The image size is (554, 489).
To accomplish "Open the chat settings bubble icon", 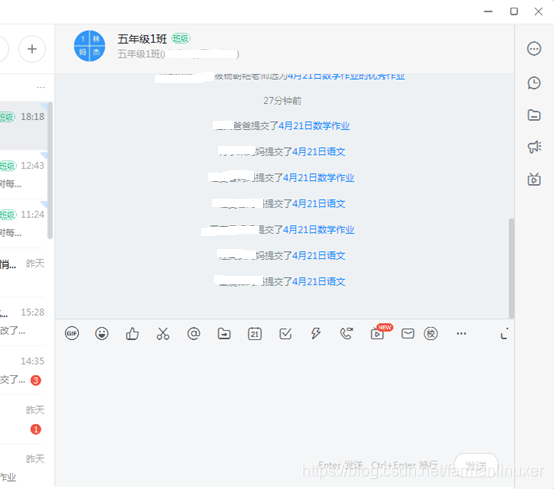I will click(x=534, y=49).
